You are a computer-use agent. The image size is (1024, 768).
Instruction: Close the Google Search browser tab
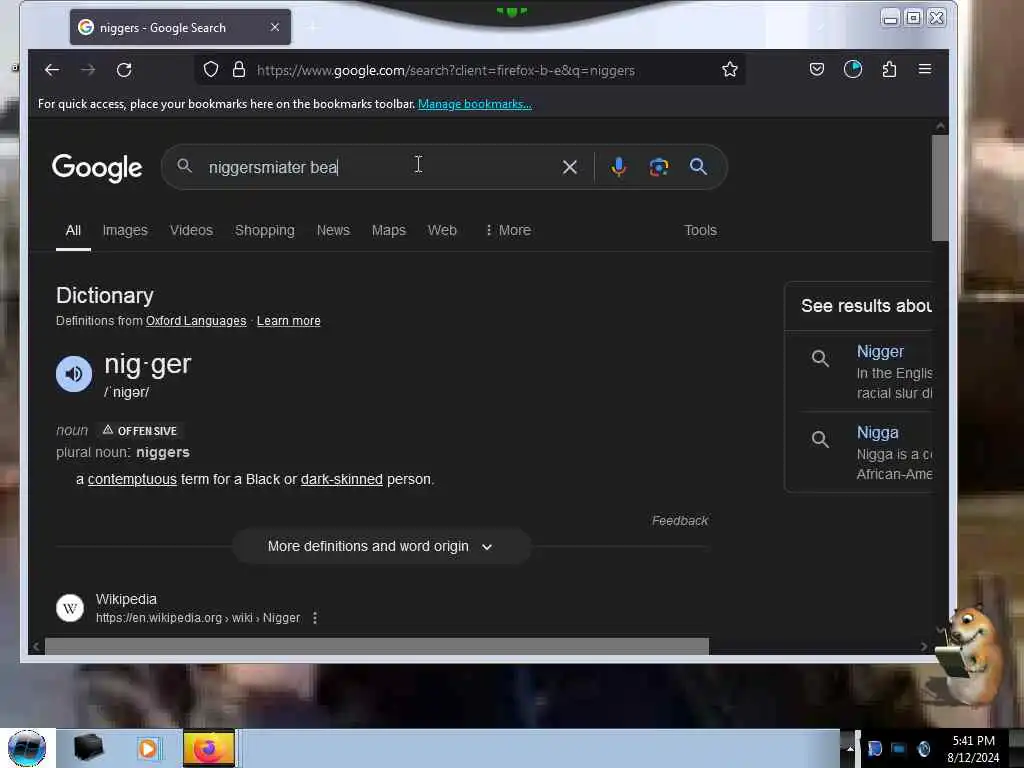(x=274, y=27)
